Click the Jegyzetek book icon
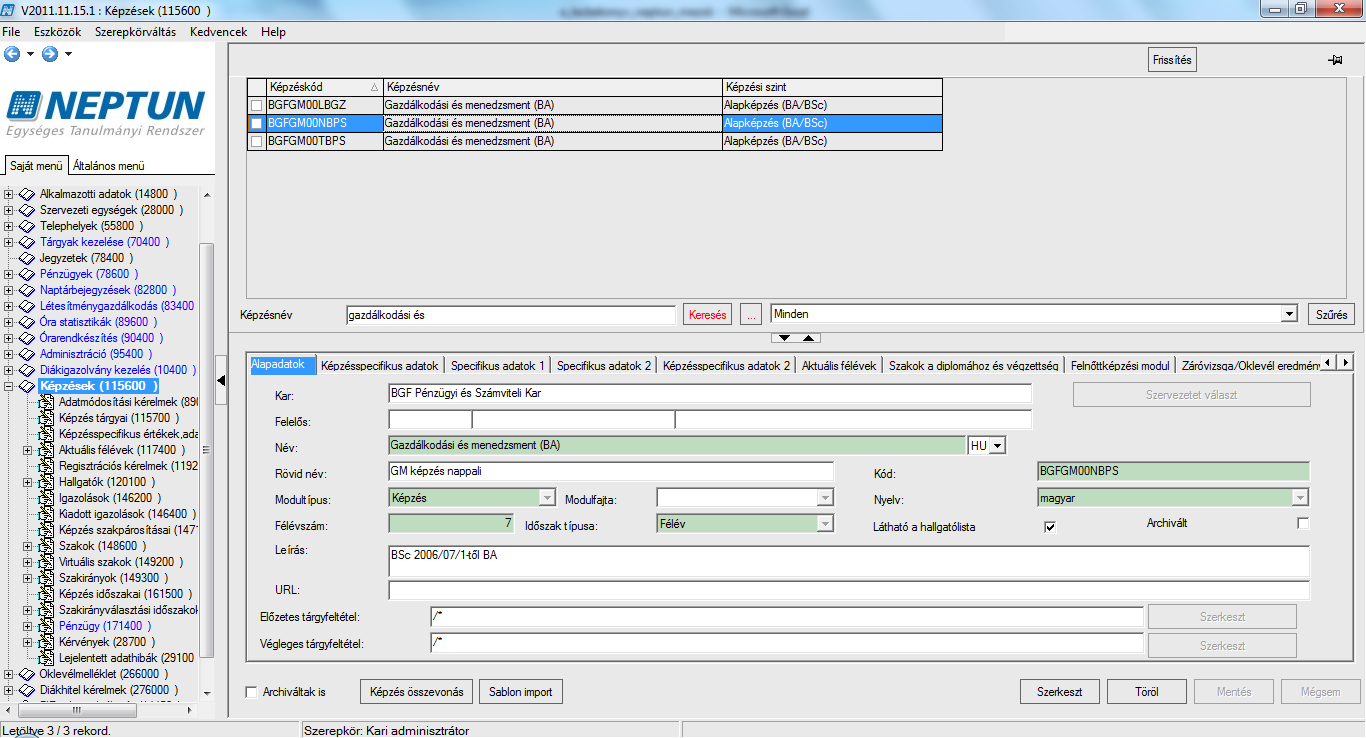This screenshot has width=1366, height=738. point(27,258)
